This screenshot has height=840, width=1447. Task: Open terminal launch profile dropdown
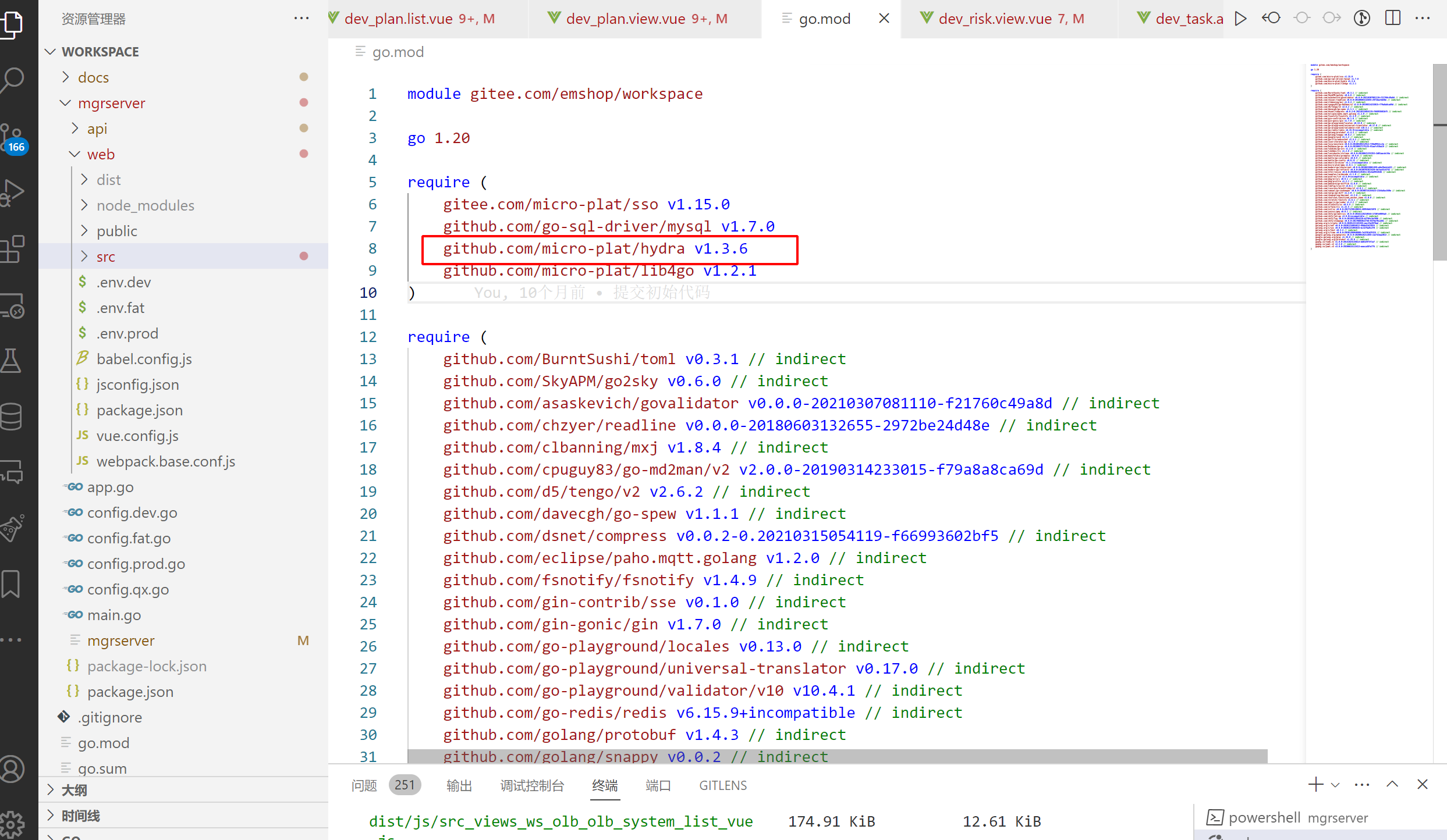coord(1335,785)
